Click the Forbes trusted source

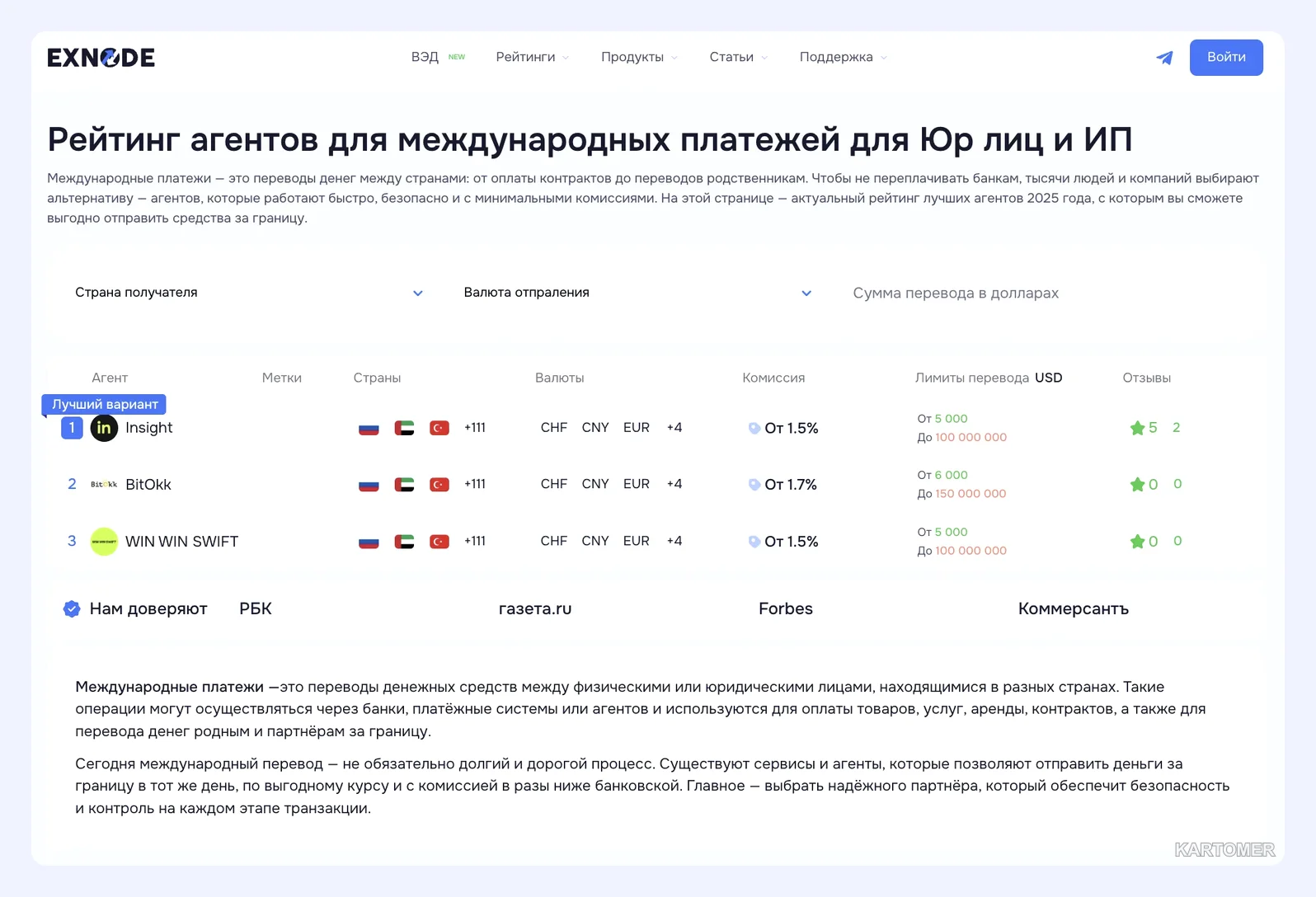pyautogui.click(x=786, y=609)
